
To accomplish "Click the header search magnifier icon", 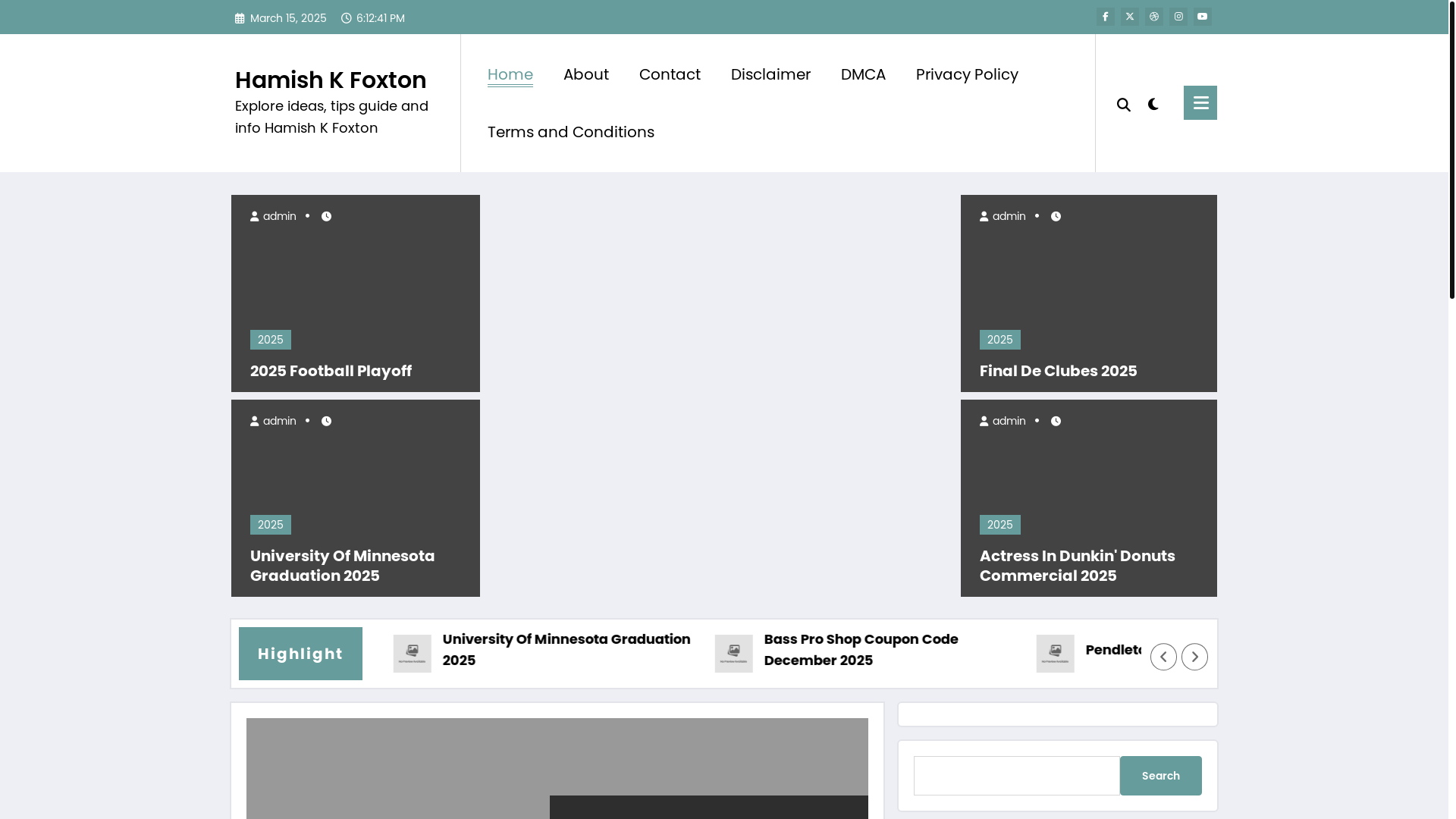I will [x=1124, y=105].
